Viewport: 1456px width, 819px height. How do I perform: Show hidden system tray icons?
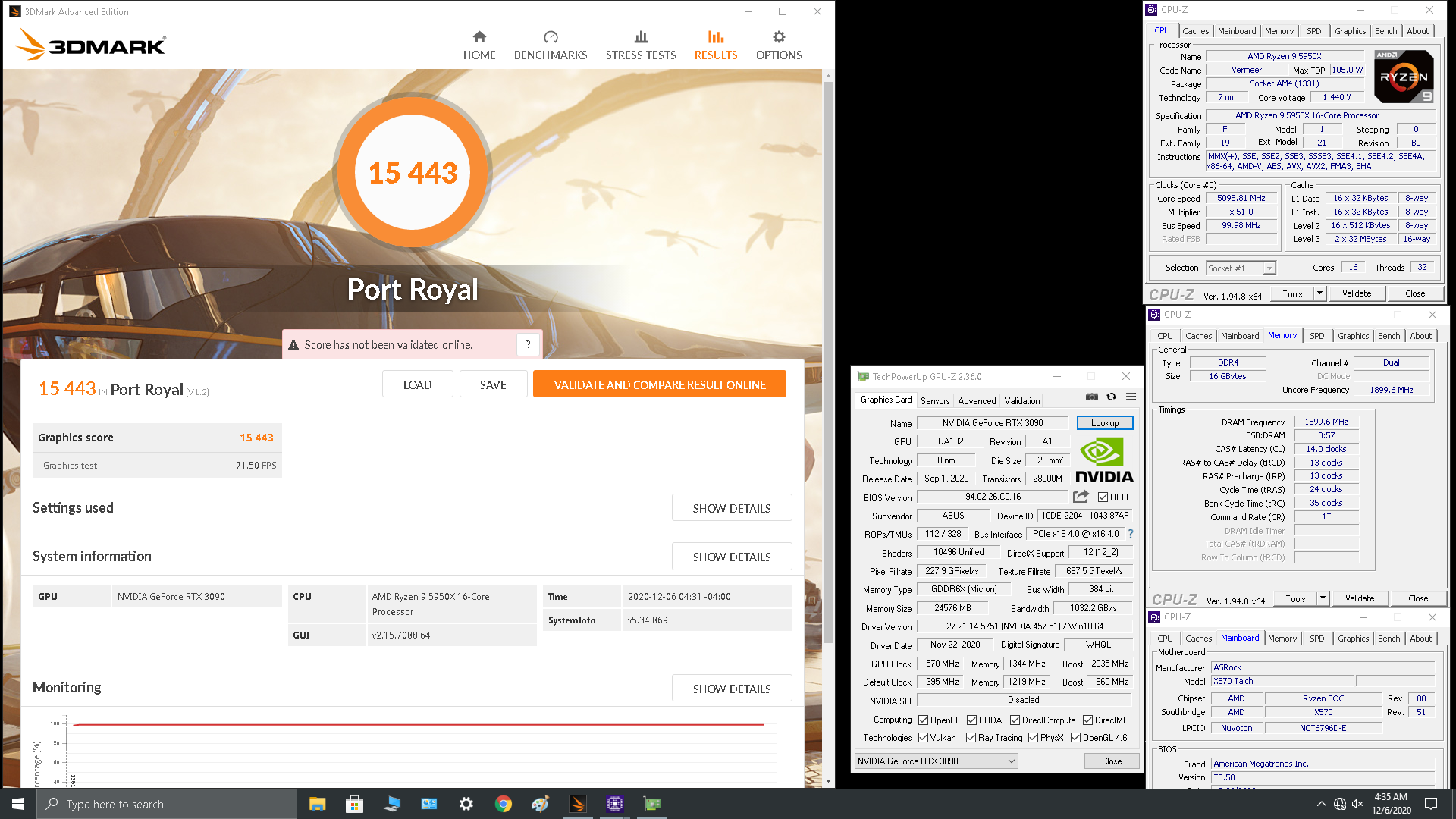(x=1321, y=804)
